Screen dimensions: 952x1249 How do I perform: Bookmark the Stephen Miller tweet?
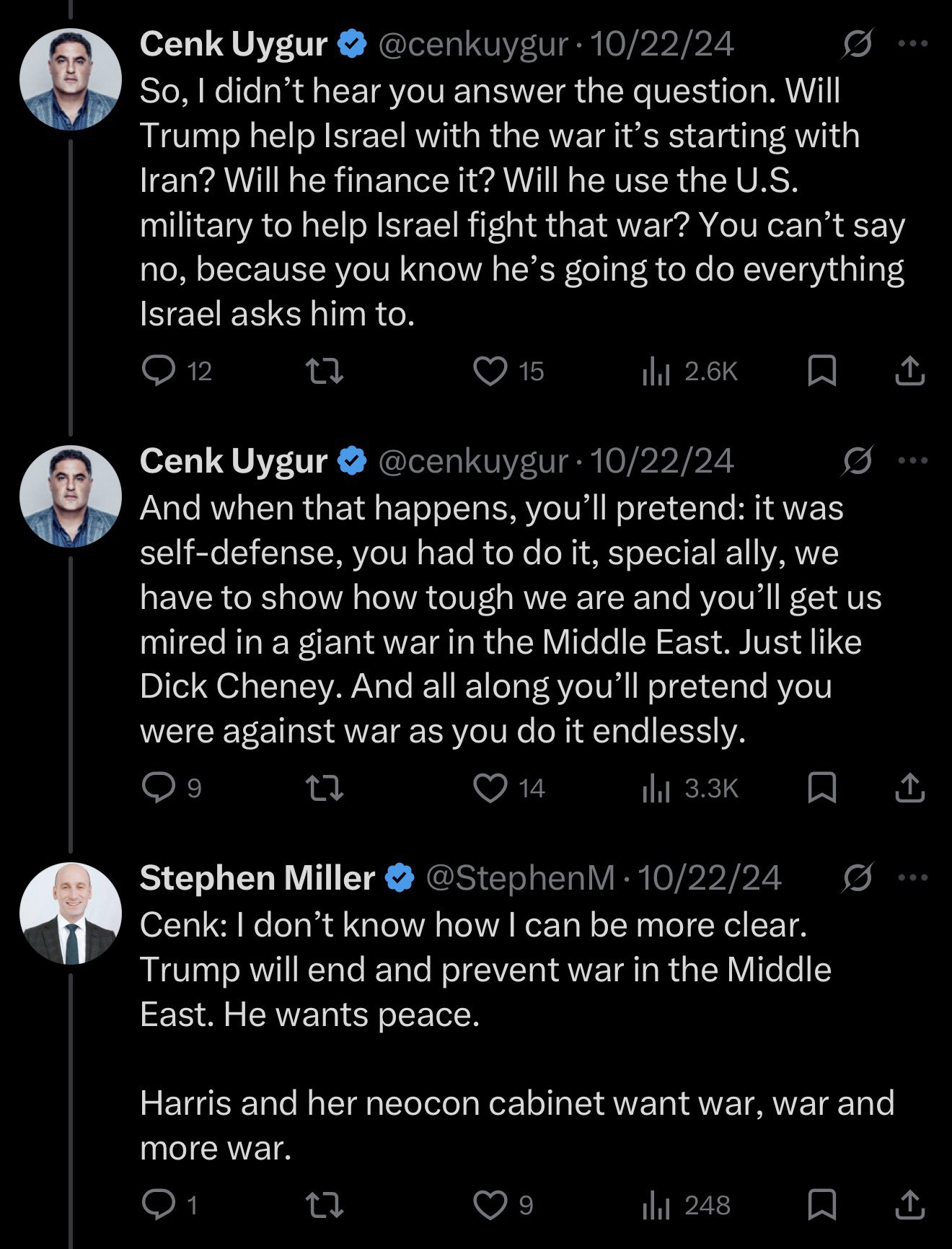tap(821, 1205)
